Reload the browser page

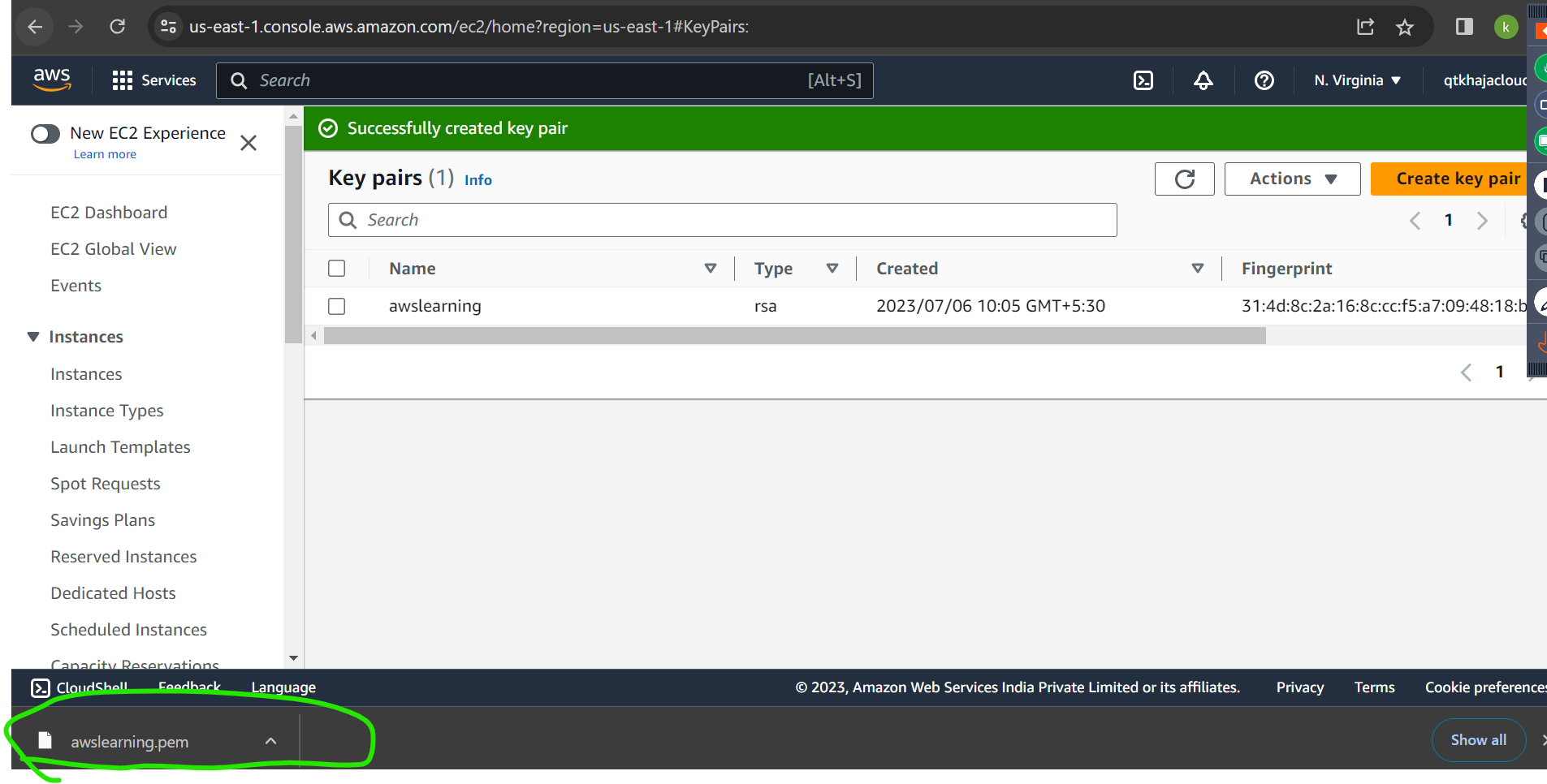[118, 27]
